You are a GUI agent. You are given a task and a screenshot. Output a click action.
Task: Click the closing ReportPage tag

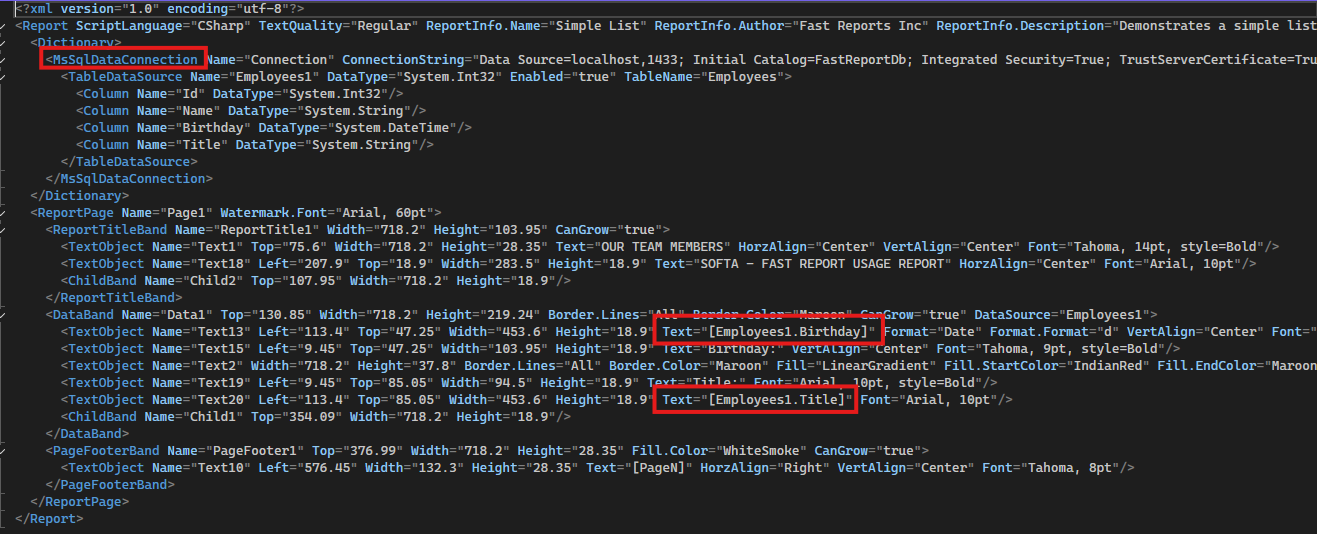[x=79, y=502]
